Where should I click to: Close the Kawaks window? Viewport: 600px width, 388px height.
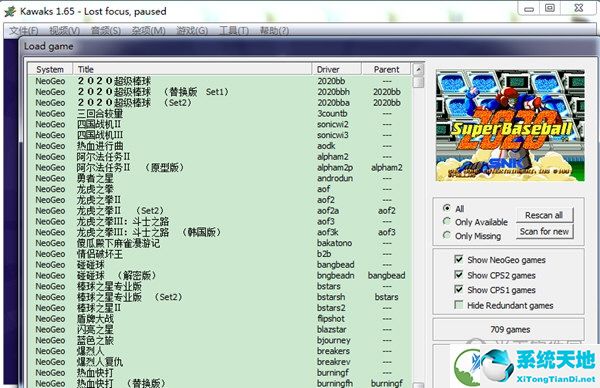tap(579, 8)
